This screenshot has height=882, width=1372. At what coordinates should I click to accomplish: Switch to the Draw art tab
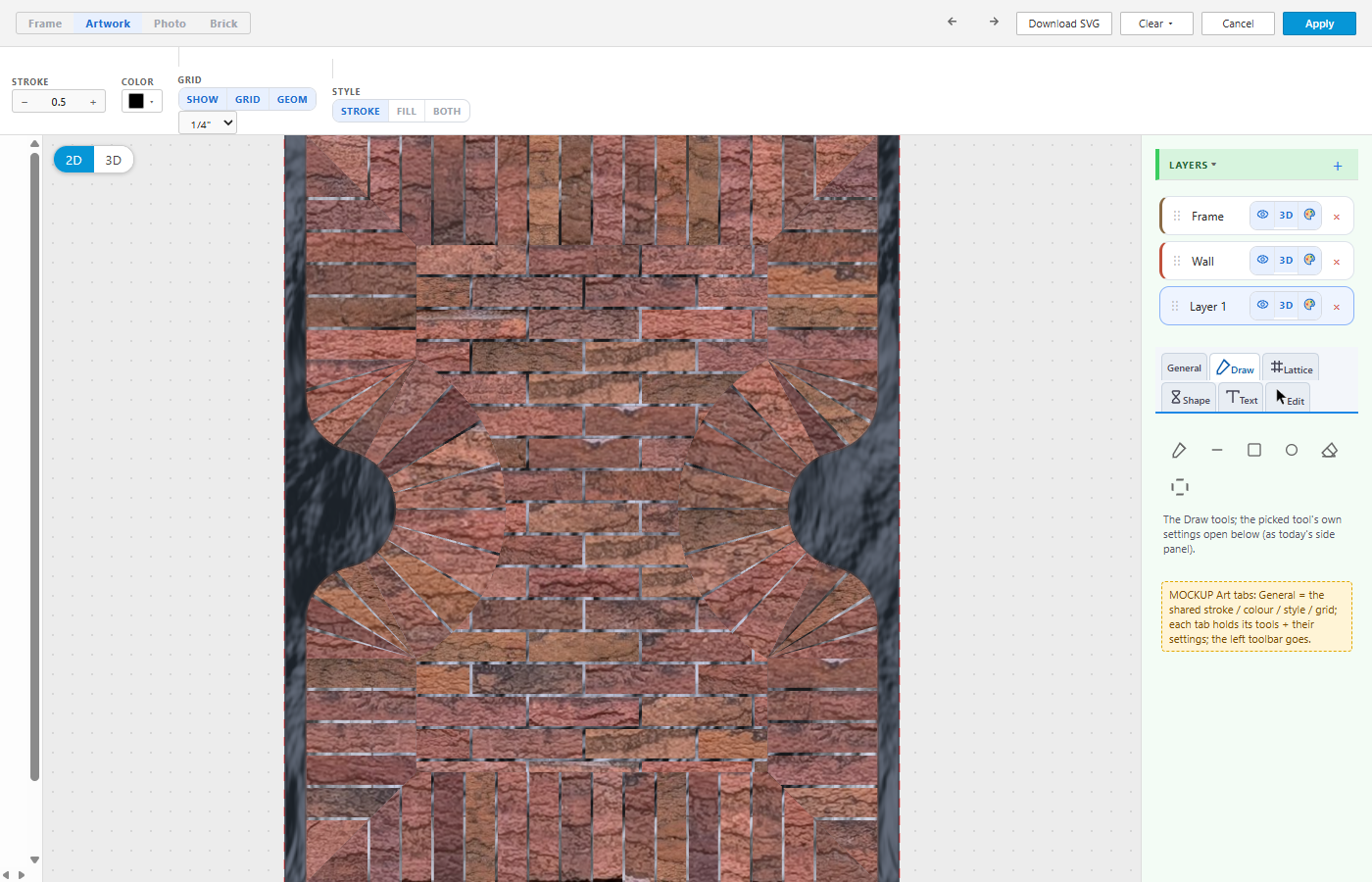[1235, 367]
